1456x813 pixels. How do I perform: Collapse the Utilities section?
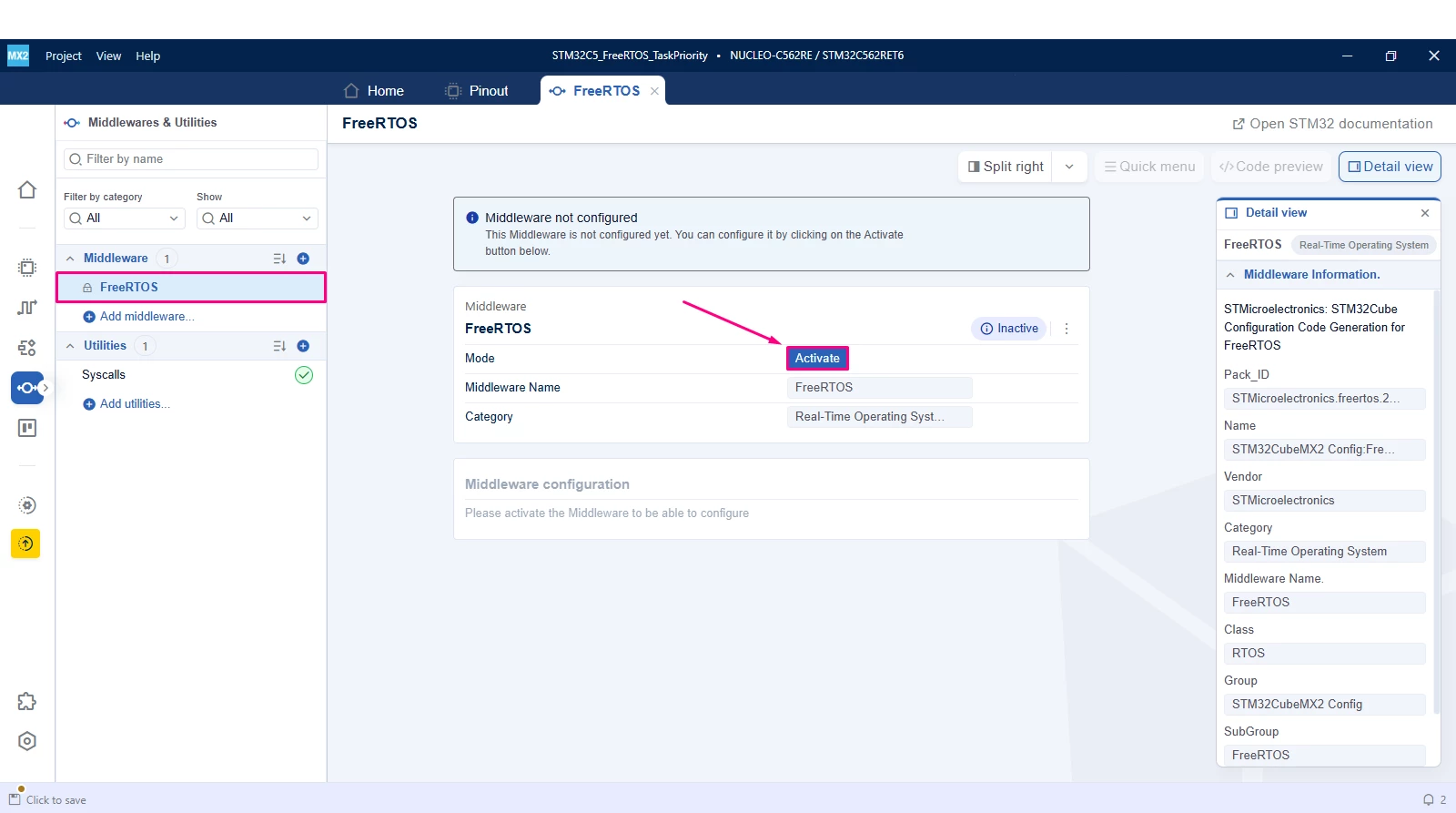pos(70,346)
